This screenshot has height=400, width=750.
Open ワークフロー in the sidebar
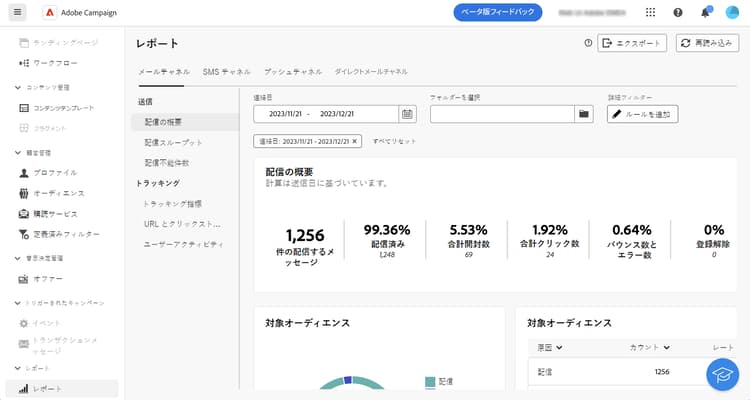[x=55, y=63]
